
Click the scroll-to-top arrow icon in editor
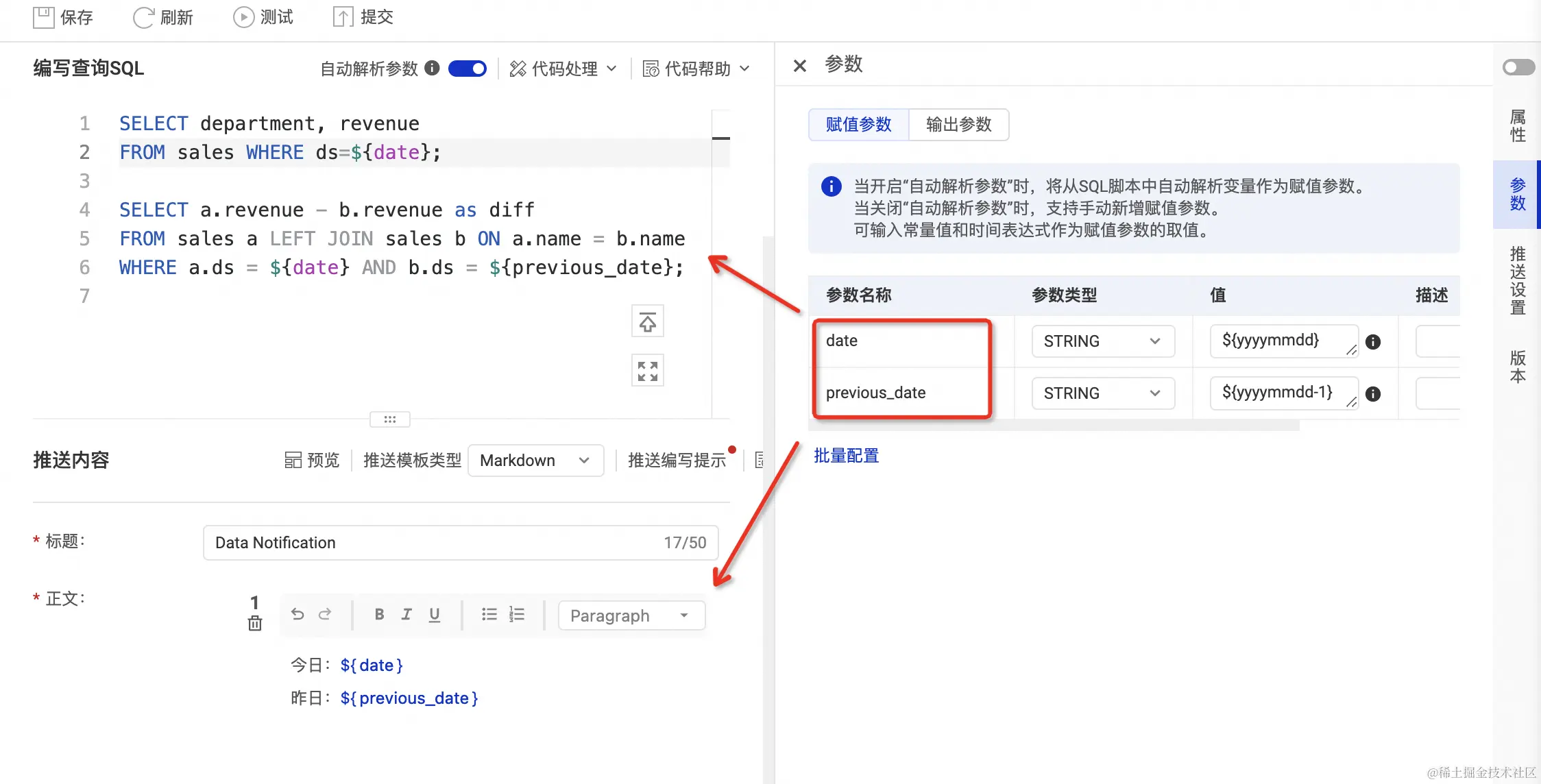pos(647,321)
